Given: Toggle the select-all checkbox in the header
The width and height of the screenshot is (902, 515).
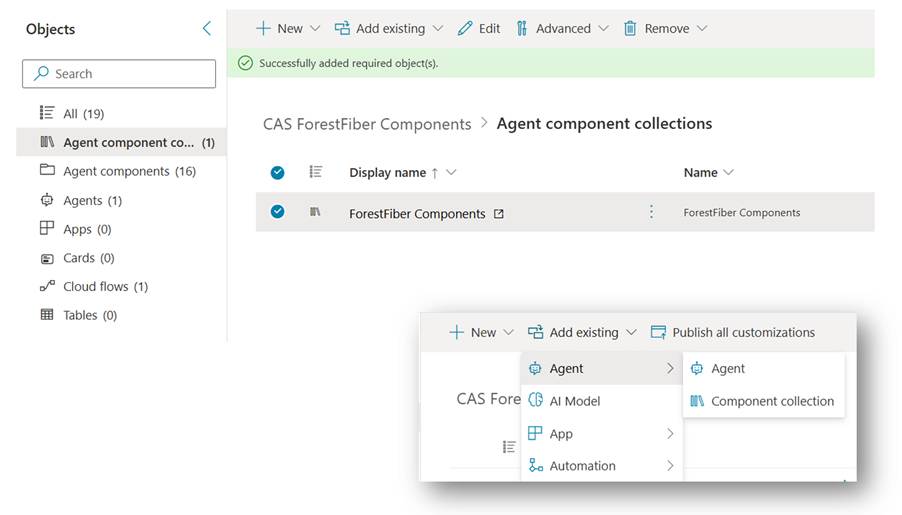Looking at the screenshot, I should (x=278, y=172).
